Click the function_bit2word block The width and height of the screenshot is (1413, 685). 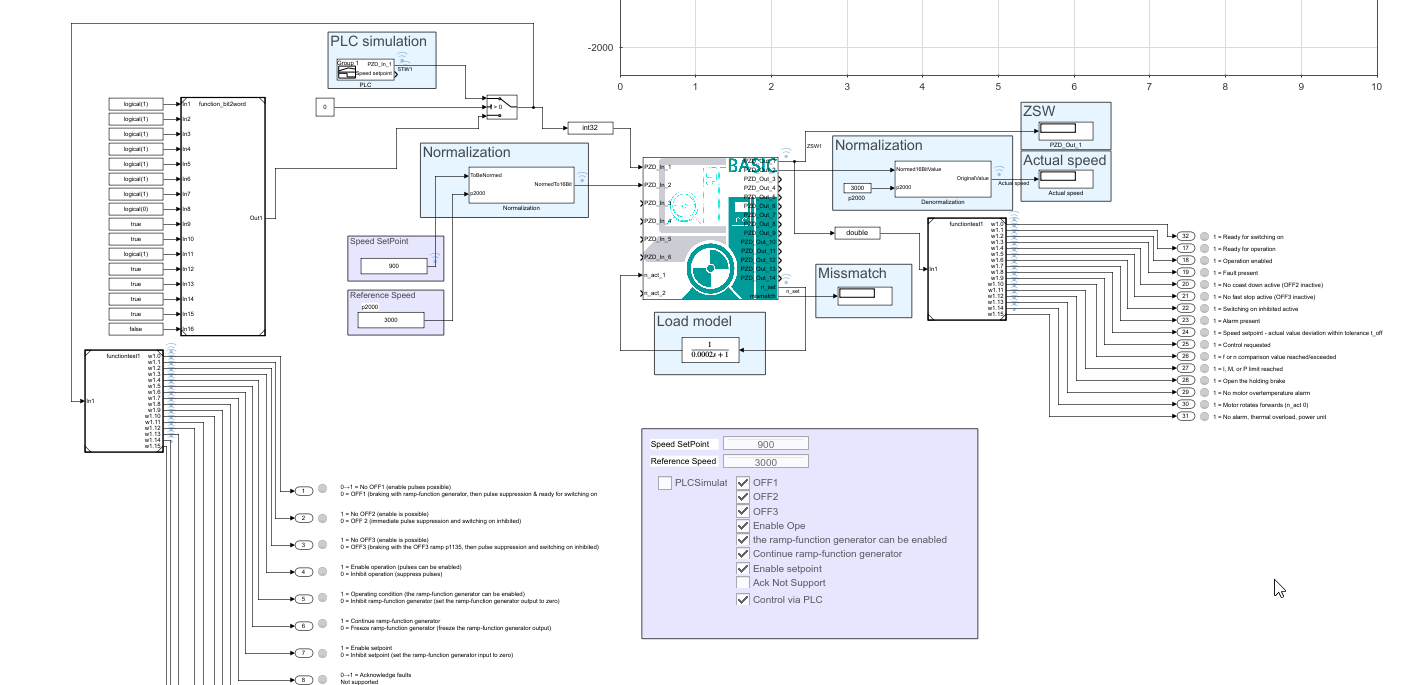coord(222,216)
